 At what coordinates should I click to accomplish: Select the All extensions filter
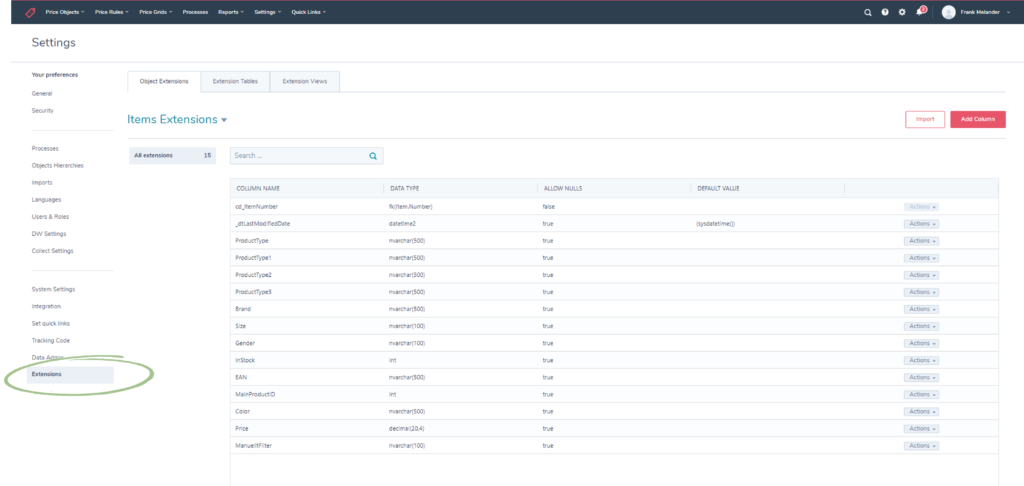[x=172, y=155]
